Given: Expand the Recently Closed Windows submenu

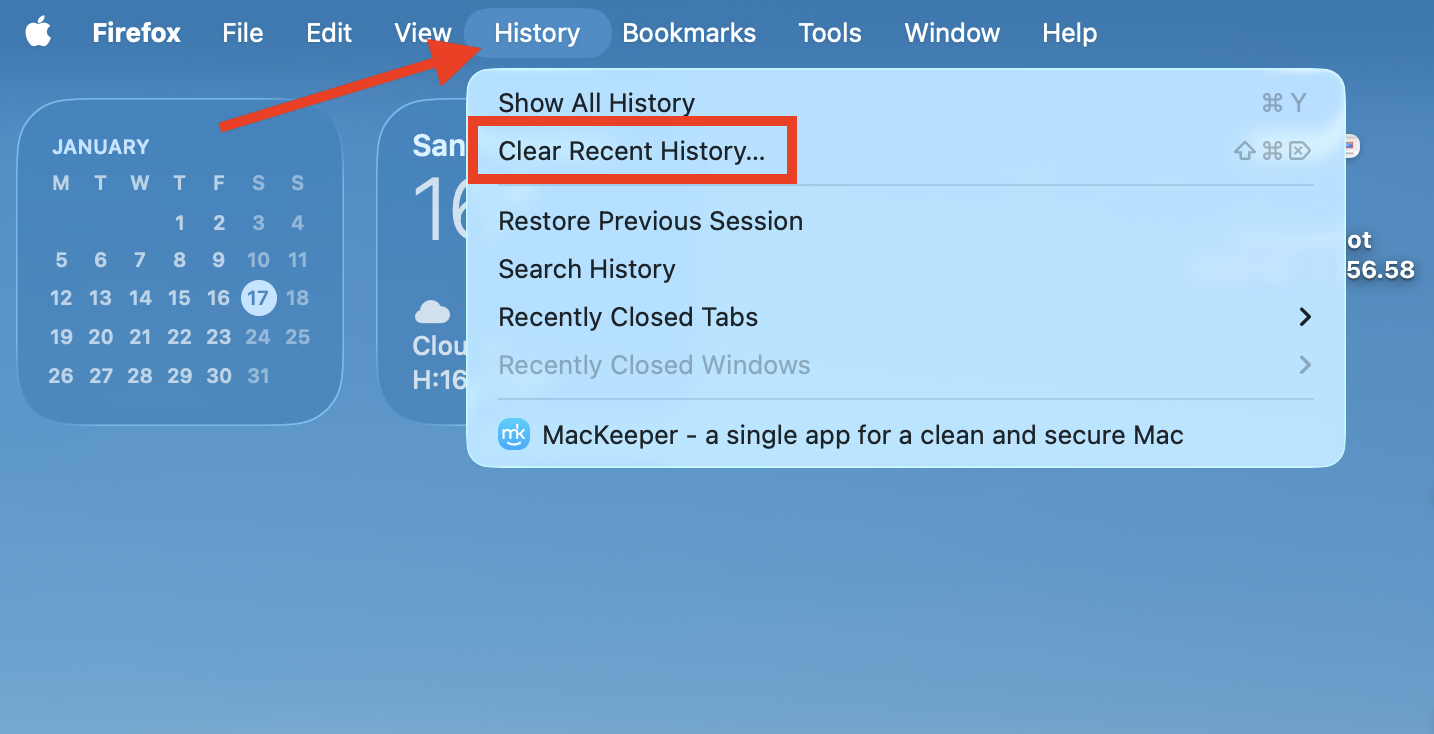Looking at the screenshot, I should tap(654, 365).
